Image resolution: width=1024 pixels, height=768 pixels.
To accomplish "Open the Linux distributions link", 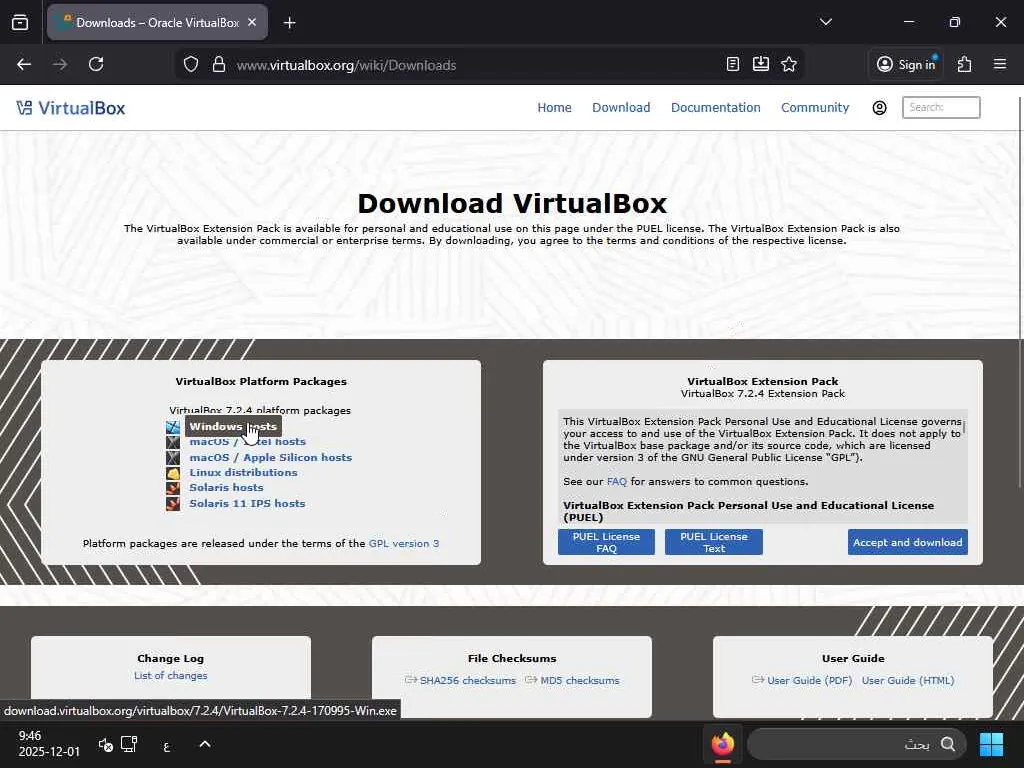I will pyautogui.click(x=243, y=472).
